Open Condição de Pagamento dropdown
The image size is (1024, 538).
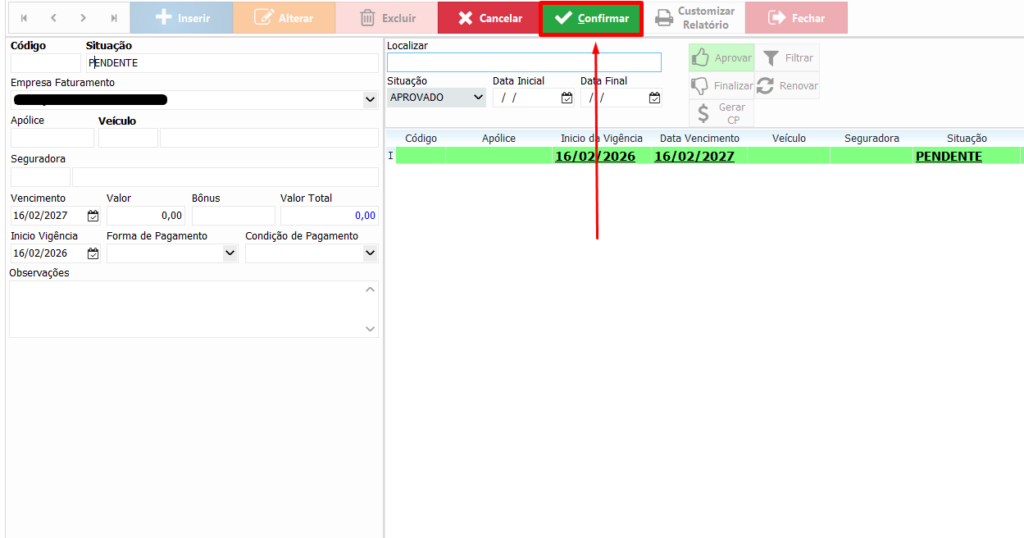[370, 254]
